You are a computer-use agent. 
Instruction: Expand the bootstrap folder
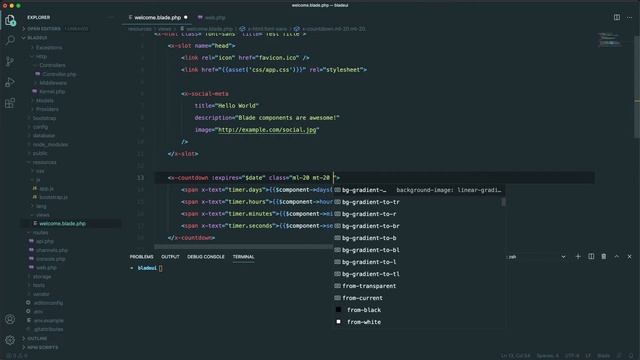pos(44,118)
